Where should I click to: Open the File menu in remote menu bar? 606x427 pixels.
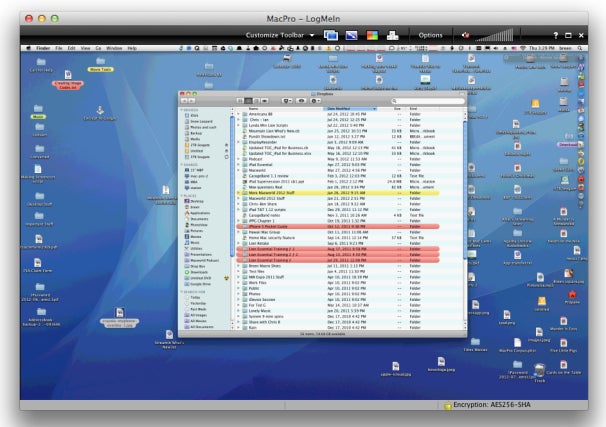point(59,48)
